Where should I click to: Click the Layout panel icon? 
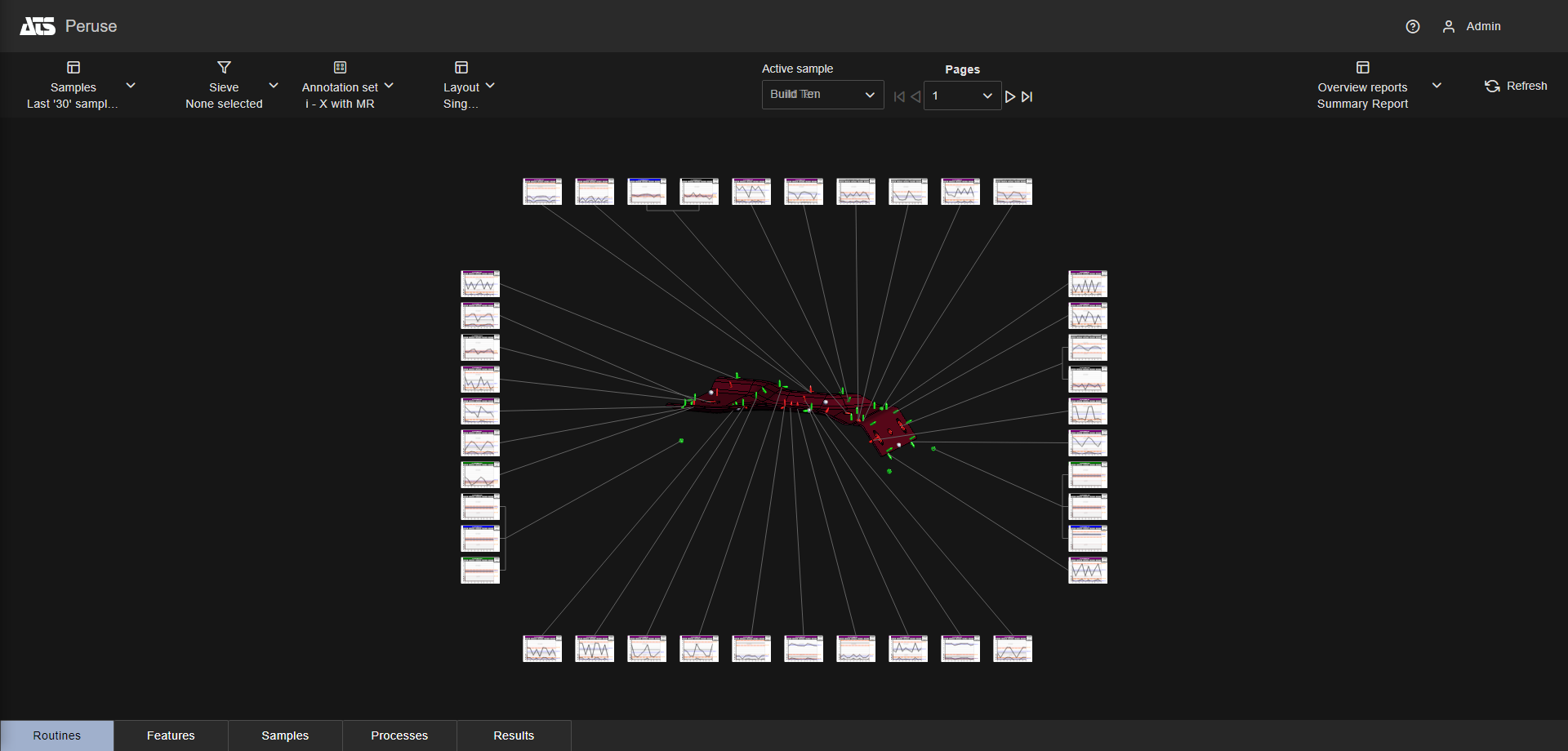click(x=461, y=68)
